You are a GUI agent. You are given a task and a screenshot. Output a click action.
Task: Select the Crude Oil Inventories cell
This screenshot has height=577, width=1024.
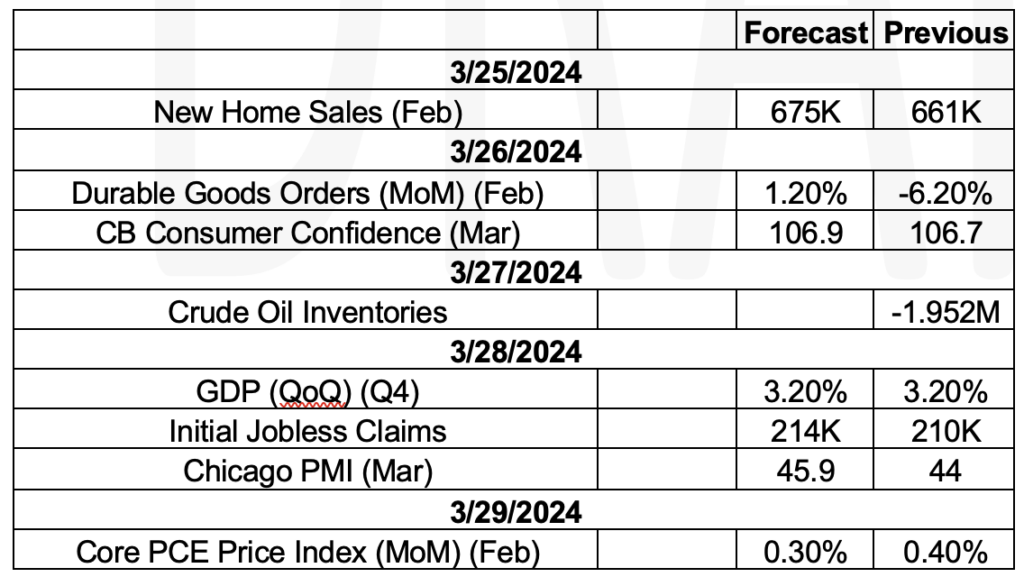coord(306,311)
